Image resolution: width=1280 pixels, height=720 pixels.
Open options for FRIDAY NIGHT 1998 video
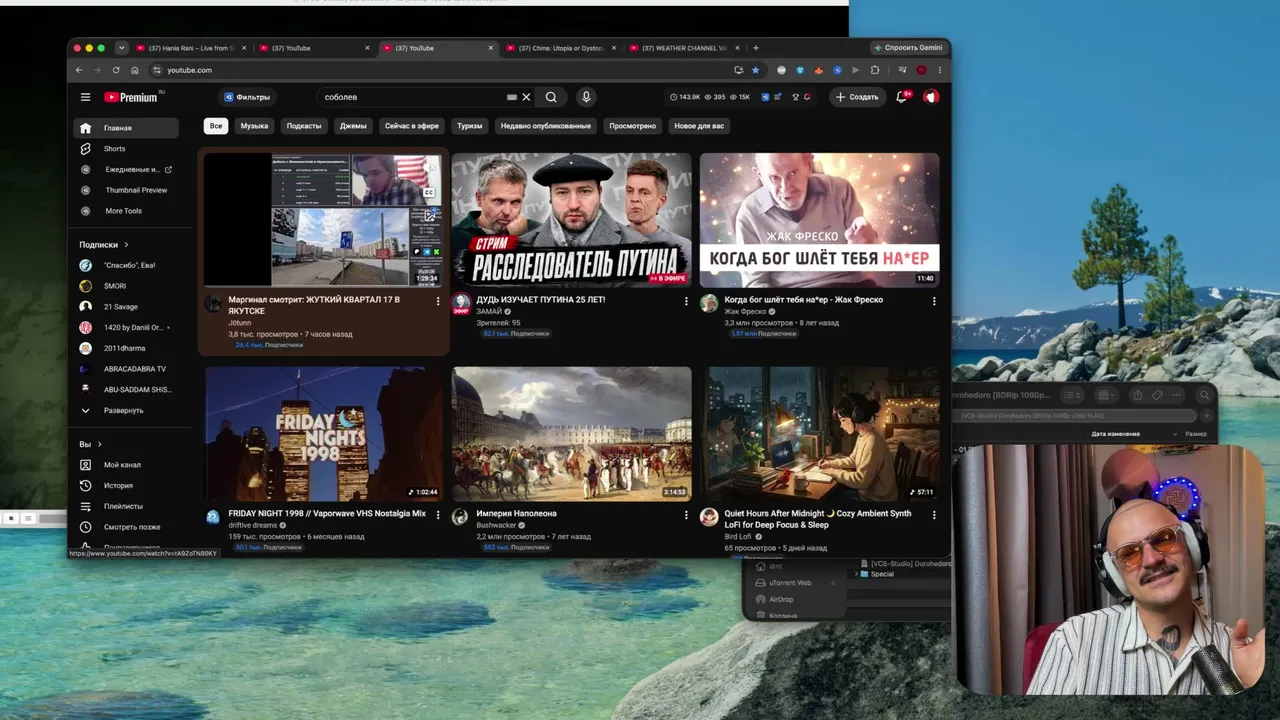coord(437,515)
